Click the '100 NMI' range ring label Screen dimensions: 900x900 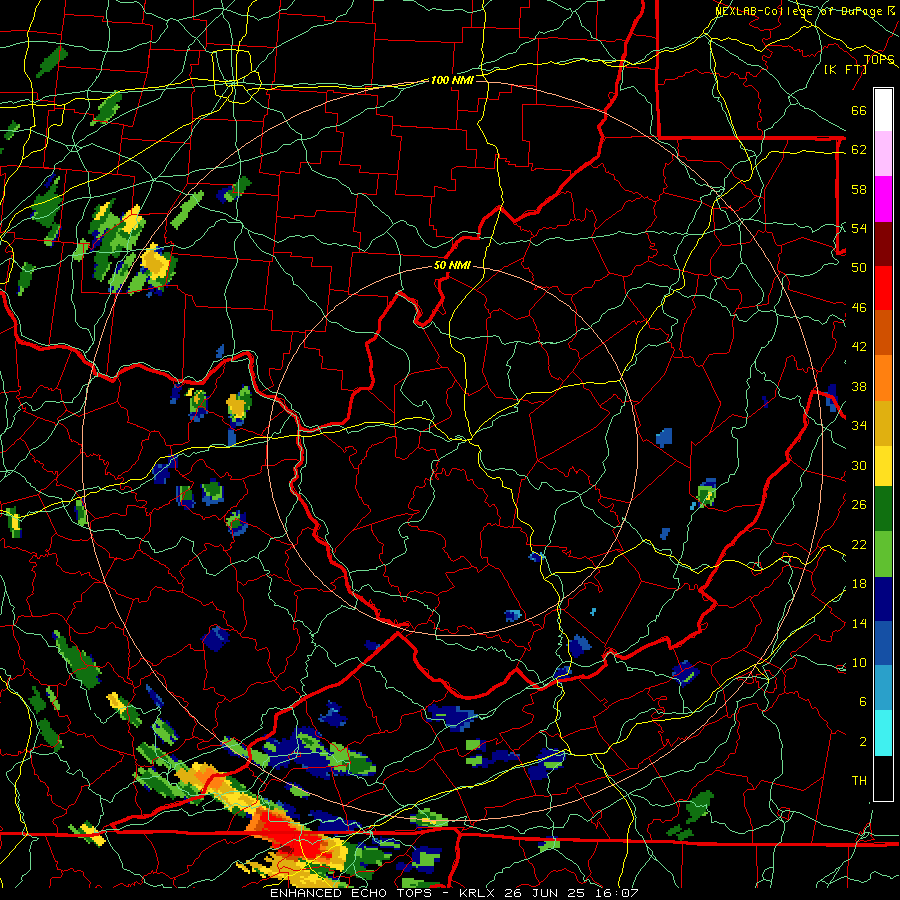pyautogui.click(x=452, y=80)
